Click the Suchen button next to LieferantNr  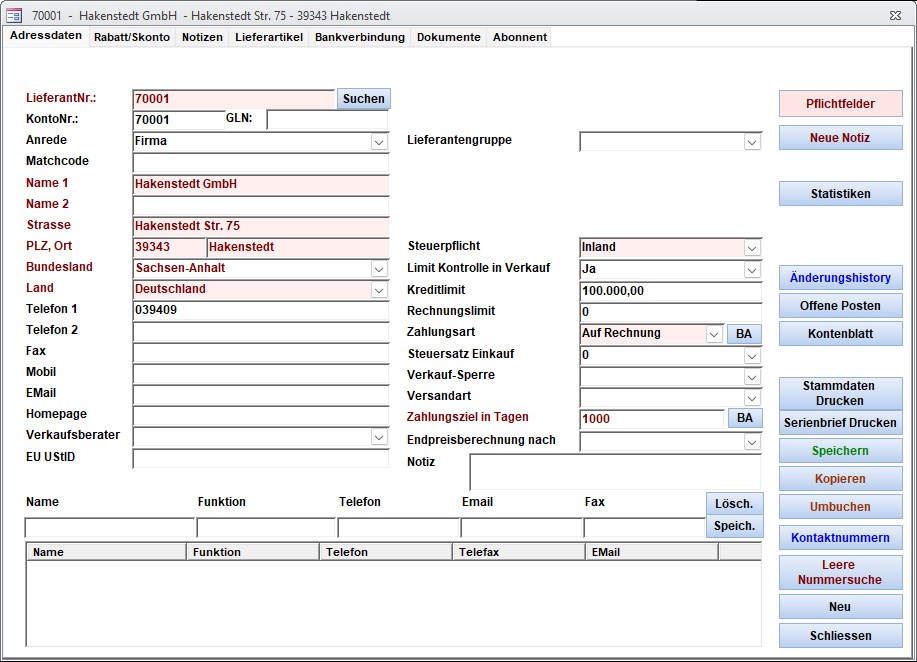[x=363, y=99]
